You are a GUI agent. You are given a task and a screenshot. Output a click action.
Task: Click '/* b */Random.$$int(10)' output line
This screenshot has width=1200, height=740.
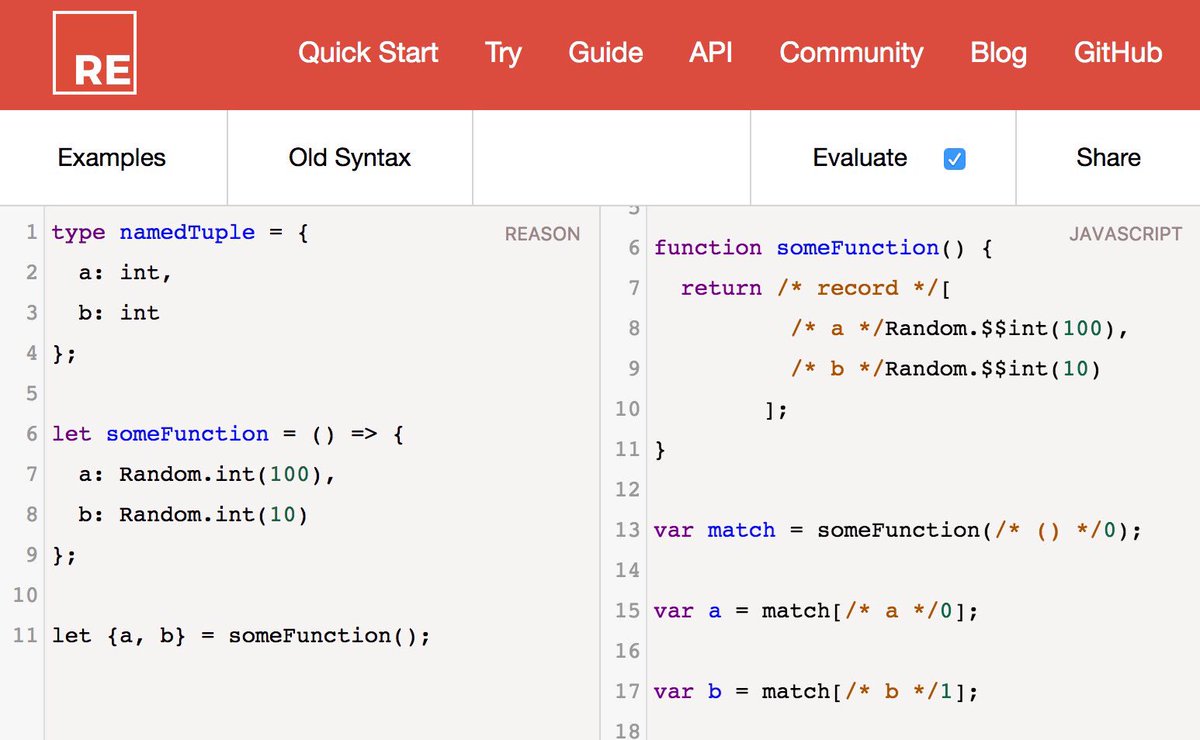(x=946, y=369)
